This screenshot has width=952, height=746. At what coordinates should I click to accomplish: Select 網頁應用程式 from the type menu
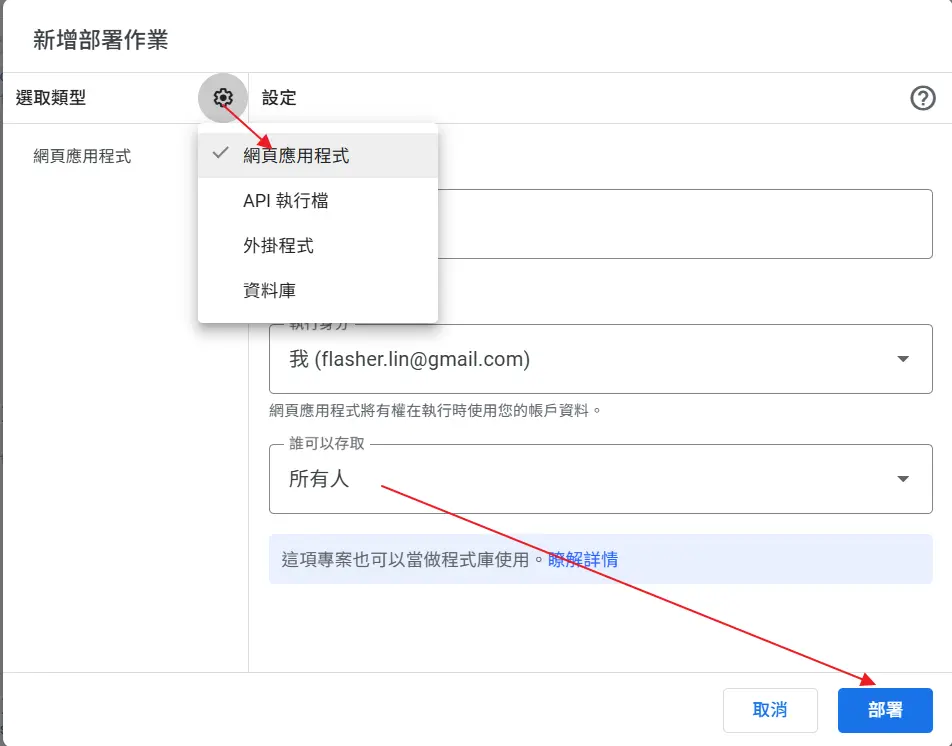296,156
